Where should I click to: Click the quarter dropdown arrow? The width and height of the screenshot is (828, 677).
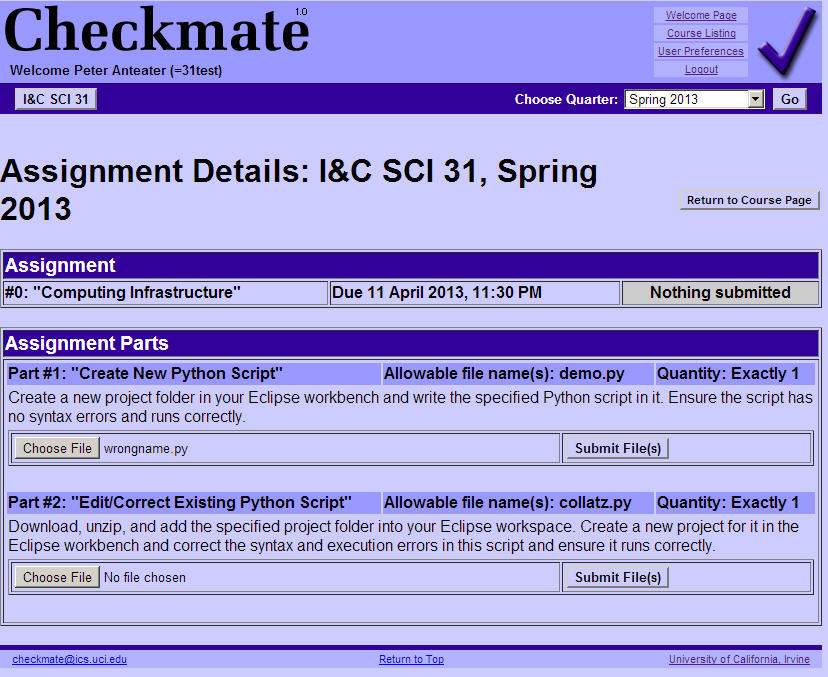point(756,99)
